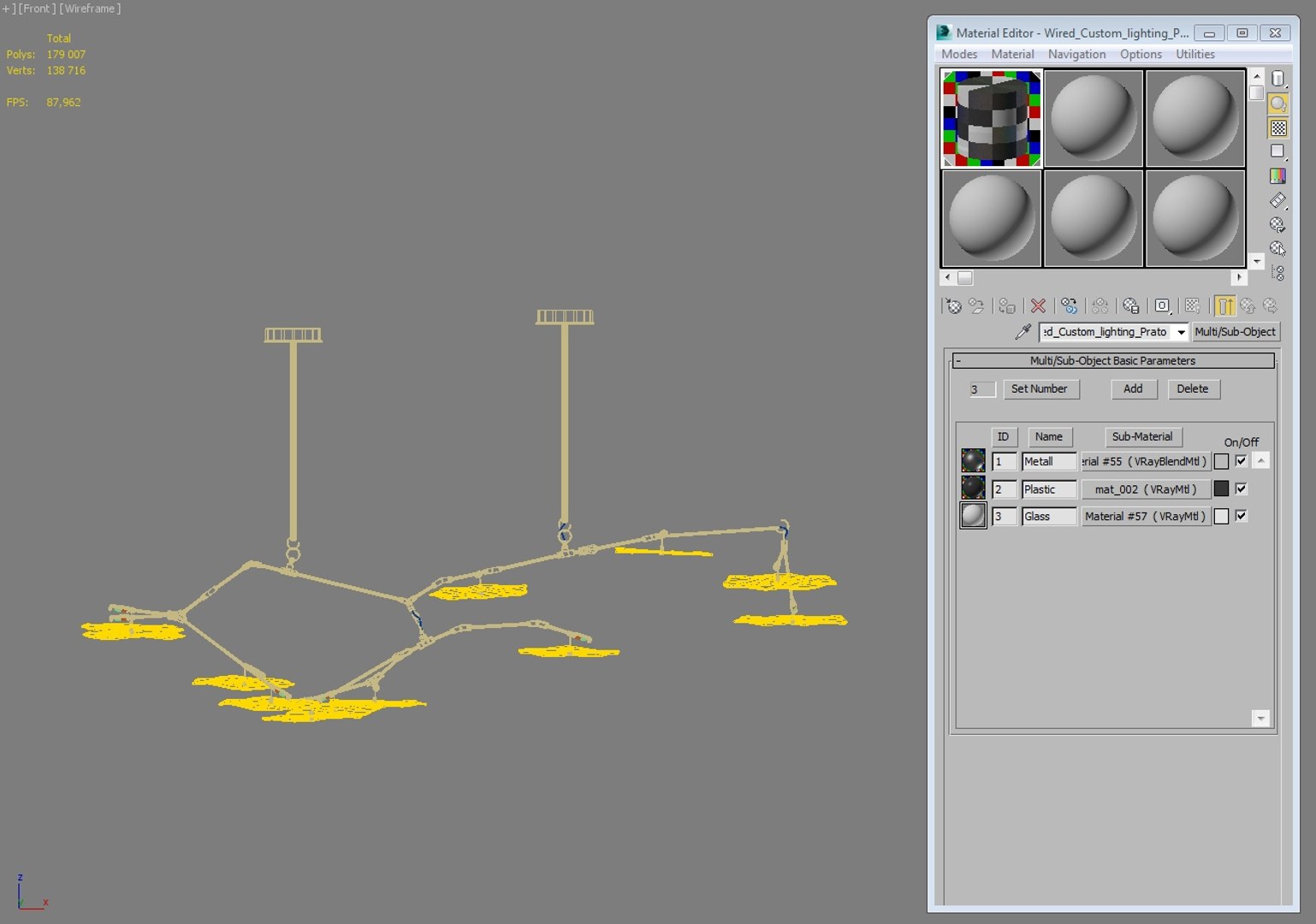Click the Material ID Channel icon
1316x924 pixels.
(1162, 305)
